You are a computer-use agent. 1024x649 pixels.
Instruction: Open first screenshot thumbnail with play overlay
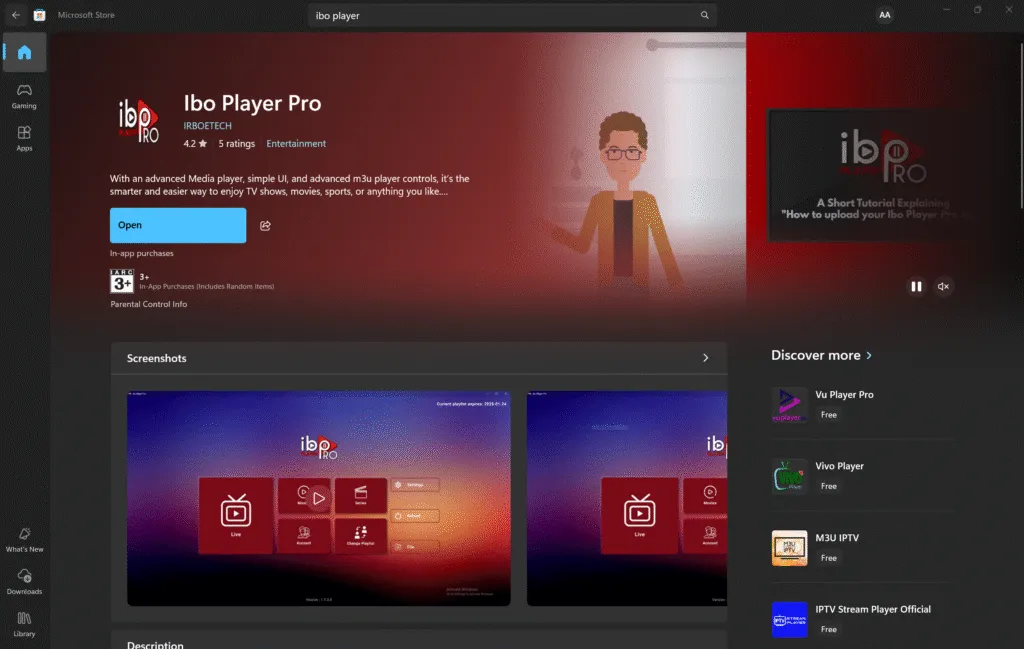(319, 498)
